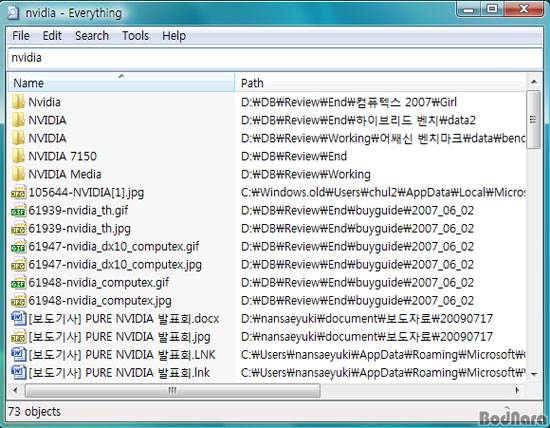This screenshot has width=550, height=428.
Task: Maximize the Everything window
Action: click(492, 8)
